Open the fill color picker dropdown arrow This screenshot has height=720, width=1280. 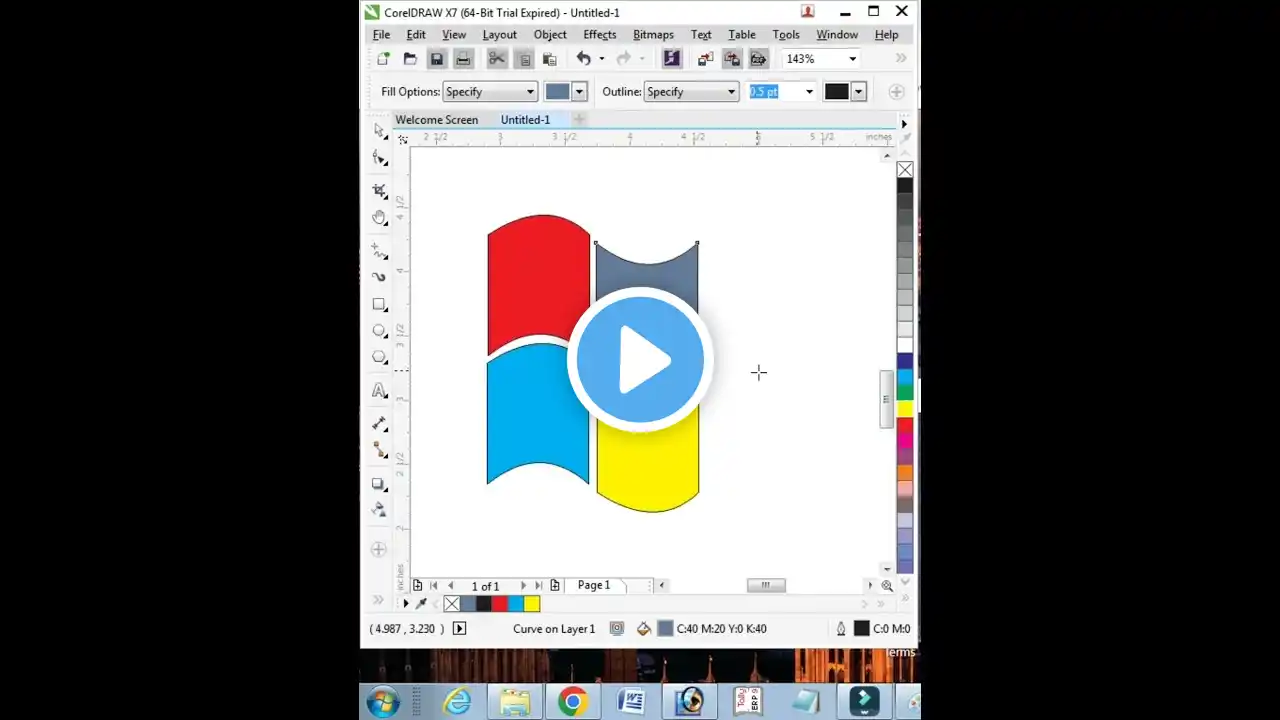point(578,91)
